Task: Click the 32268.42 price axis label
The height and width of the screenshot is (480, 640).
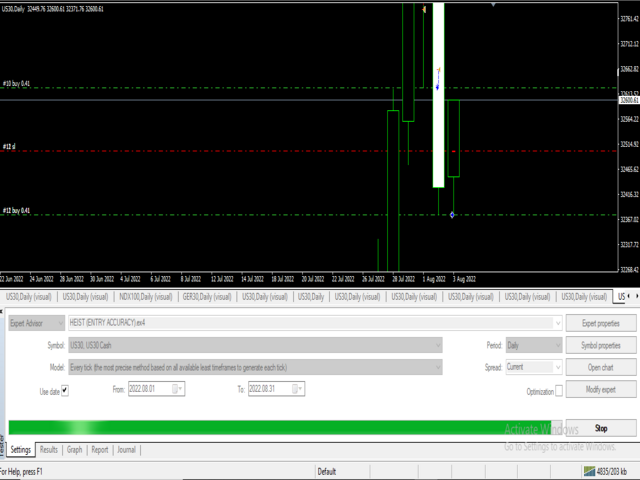Action: [x=629, y=270]
